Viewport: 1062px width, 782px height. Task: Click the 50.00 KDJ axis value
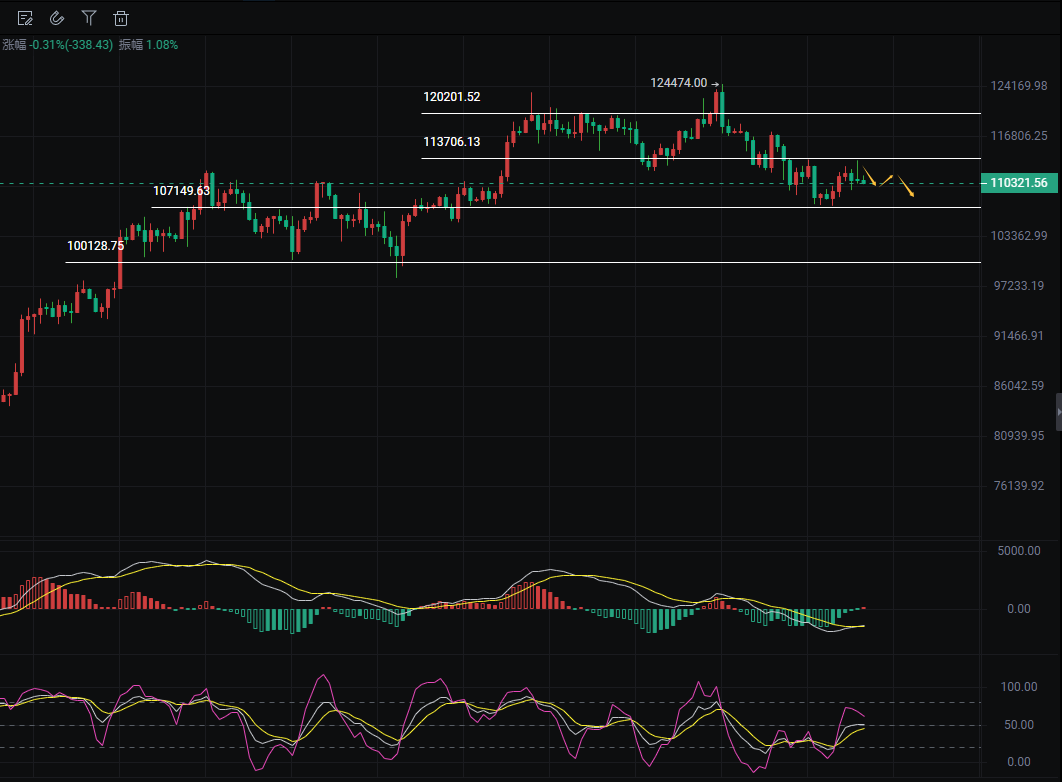(x=1019, y=725)
